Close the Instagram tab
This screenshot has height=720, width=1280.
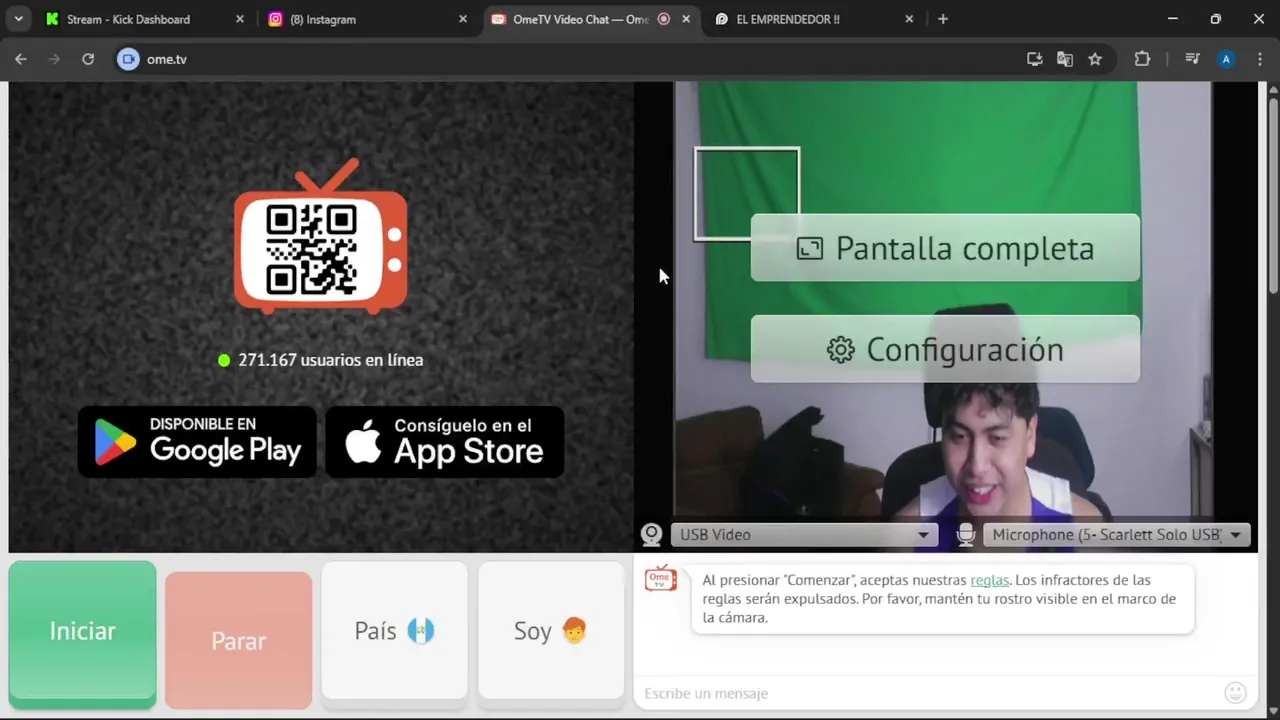(463, 19)
